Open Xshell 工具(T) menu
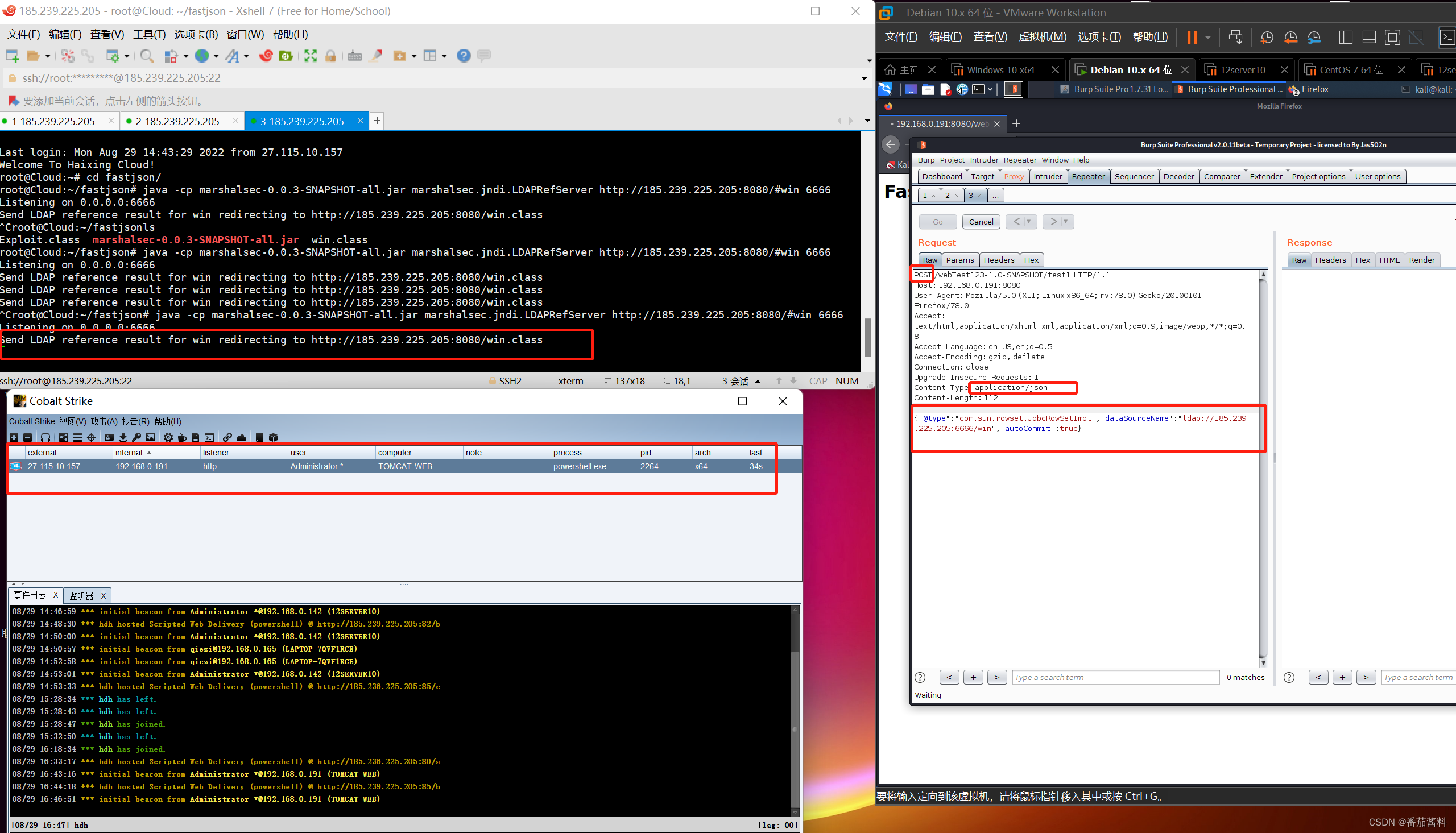Viewport: 1456px width, 833px height. 150,34
